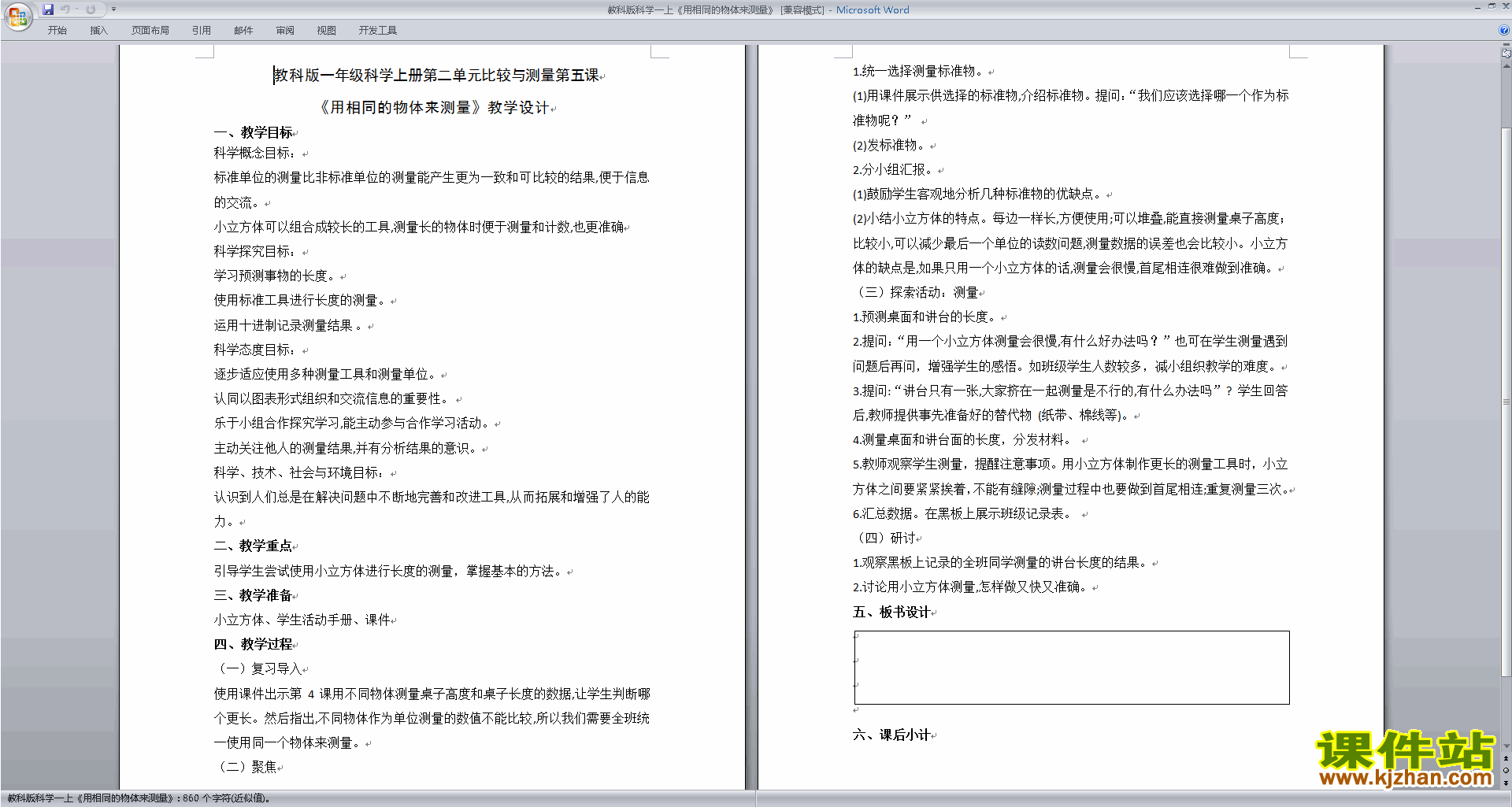Open the 开始 ribbon tab
This screenshot has width=1512, height=807.
click(x=57, y=31)
